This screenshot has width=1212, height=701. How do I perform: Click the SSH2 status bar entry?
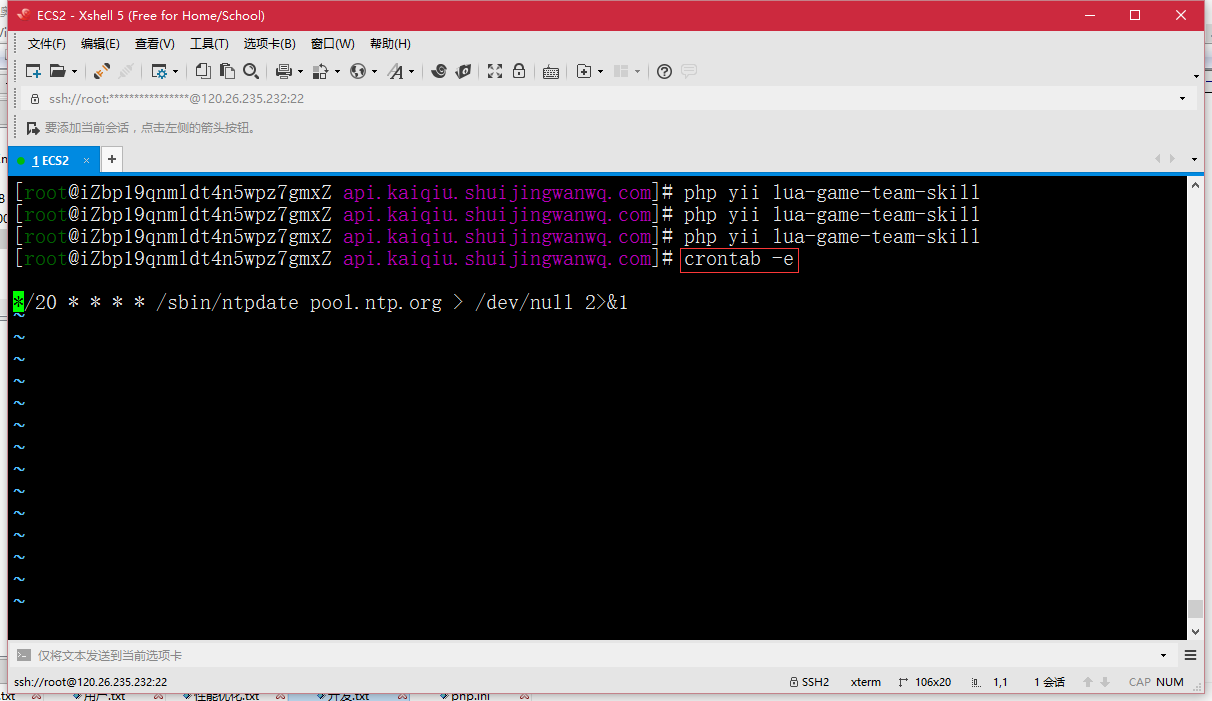click(809, 682)
